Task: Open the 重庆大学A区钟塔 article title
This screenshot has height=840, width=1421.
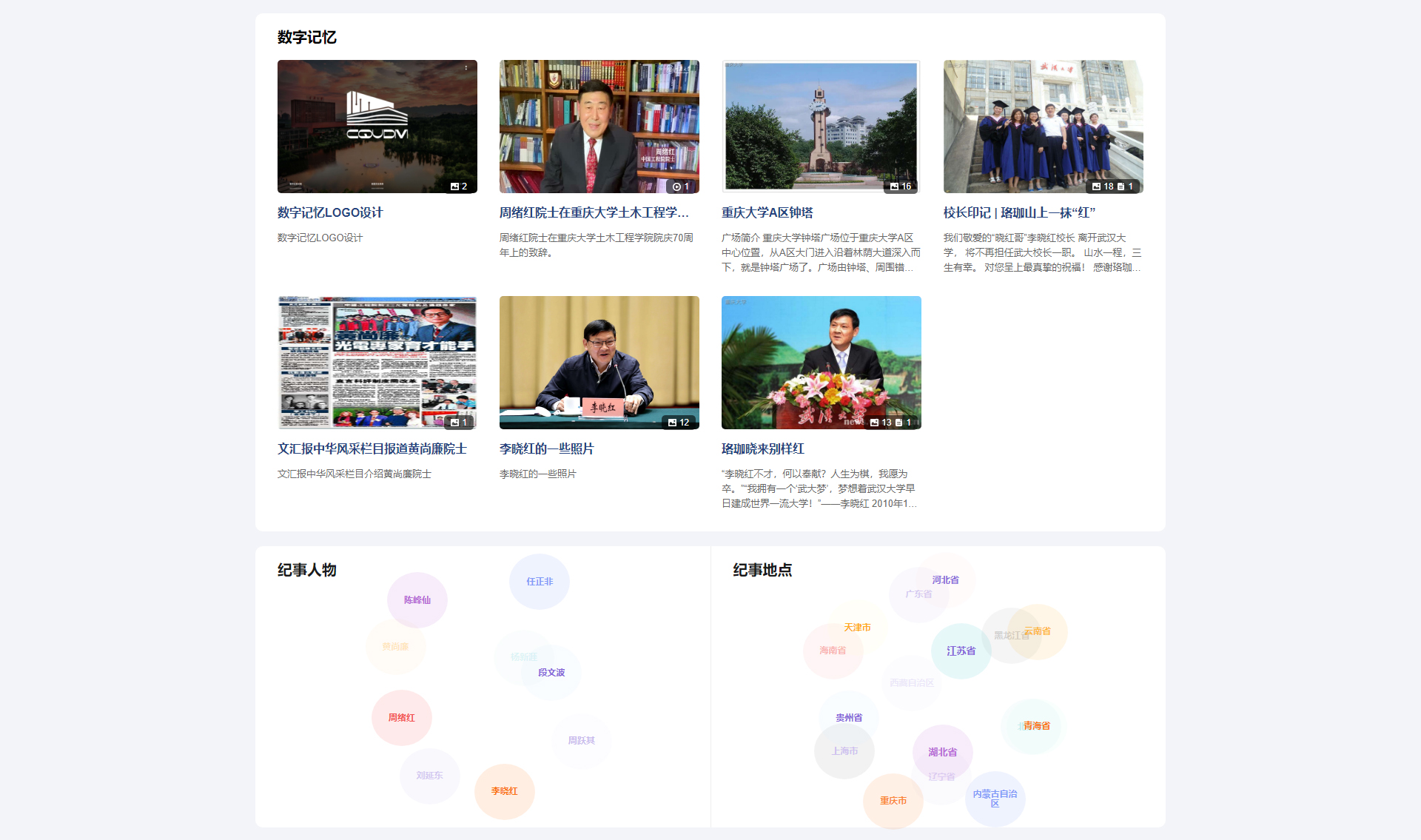Action: (x=767, y=212)
